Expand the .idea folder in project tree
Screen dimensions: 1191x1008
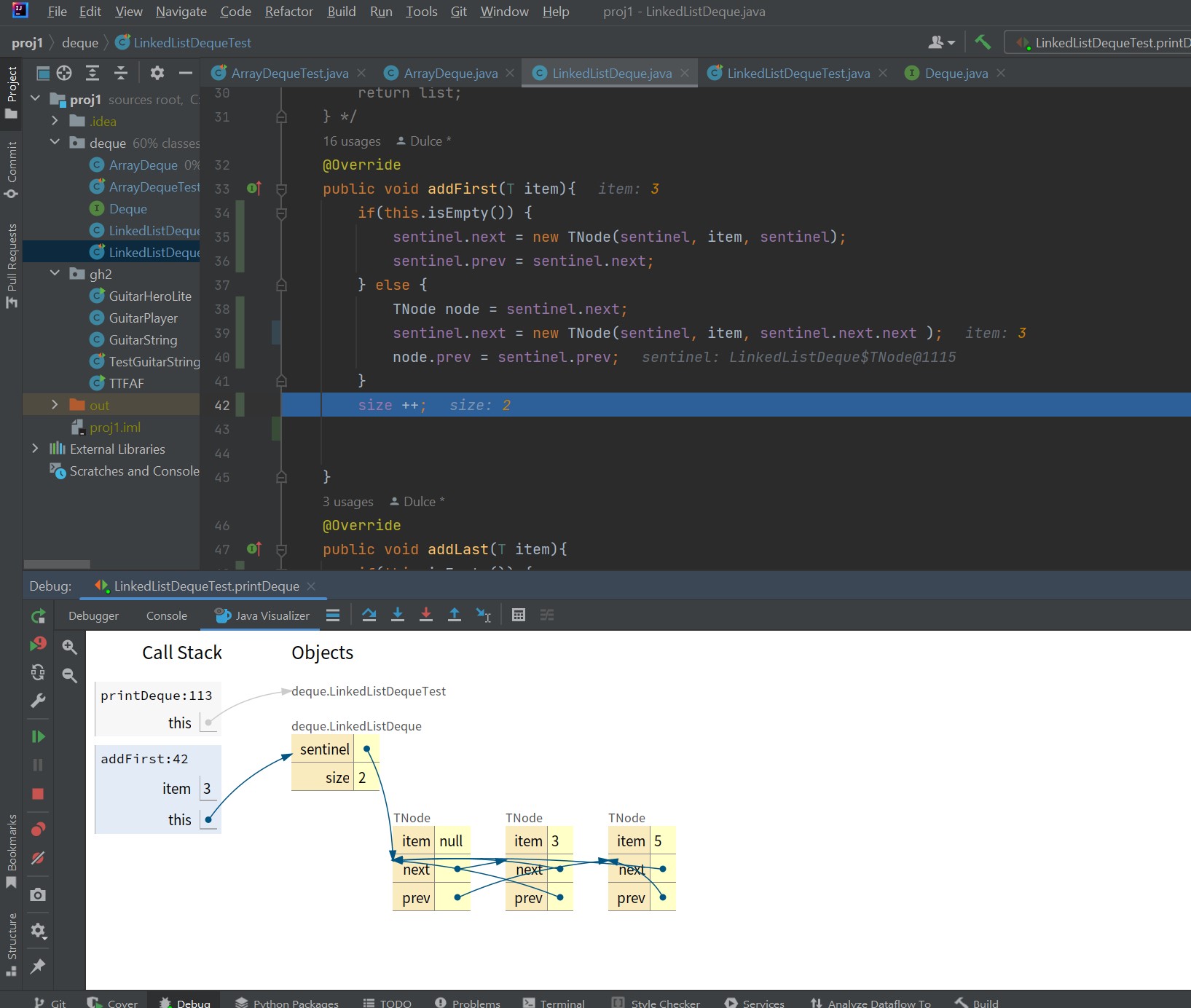point(55,121)
